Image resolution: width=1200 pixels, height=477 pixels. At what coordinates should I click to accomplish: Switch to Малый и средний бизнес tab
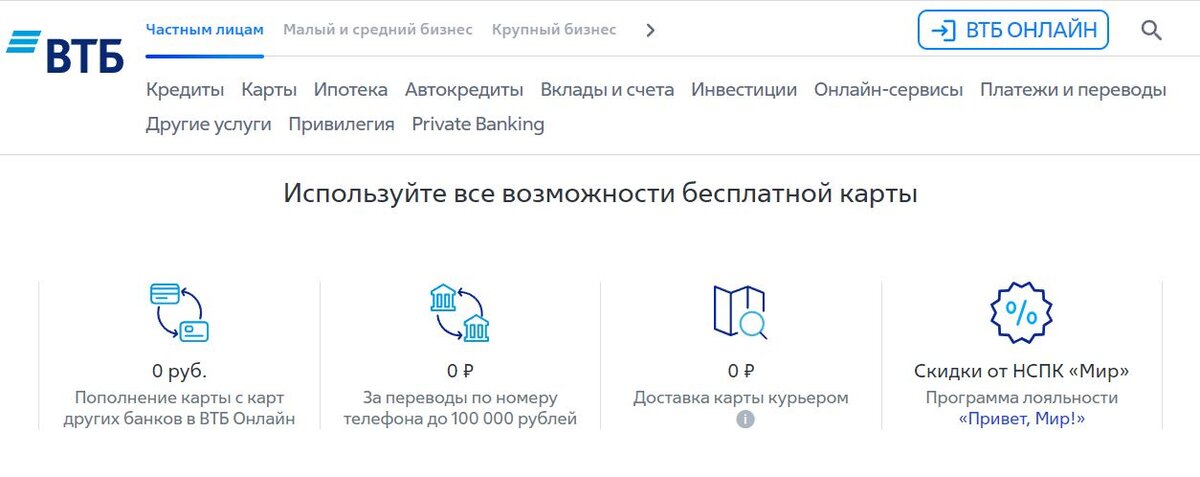(x=378, y=29)
